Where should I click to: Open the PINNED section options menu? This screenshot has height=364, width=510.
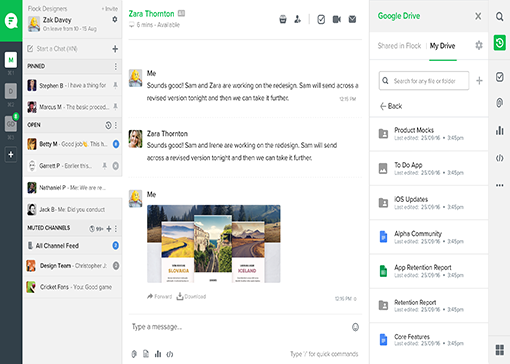(x=116, y=66)
